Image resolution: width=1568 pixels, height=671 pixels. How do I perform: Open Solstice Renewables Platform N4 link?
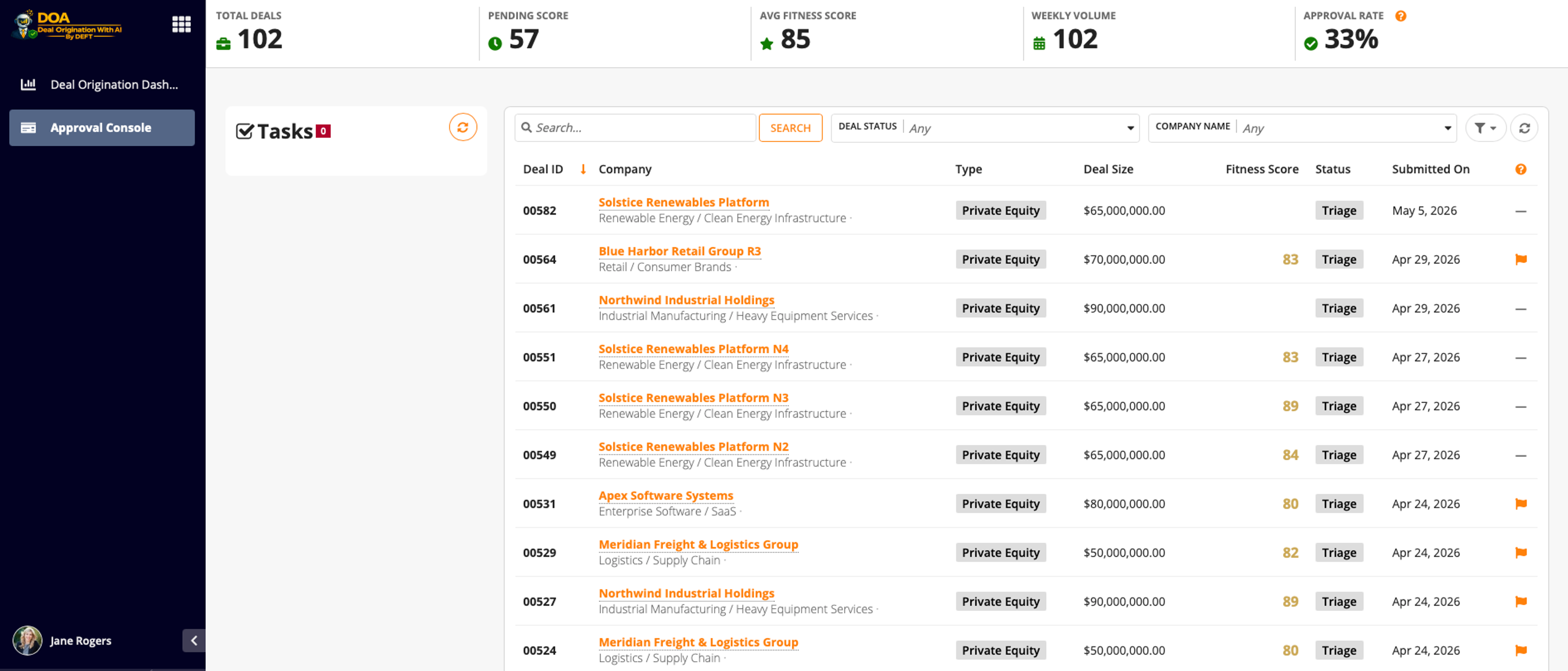693,349
